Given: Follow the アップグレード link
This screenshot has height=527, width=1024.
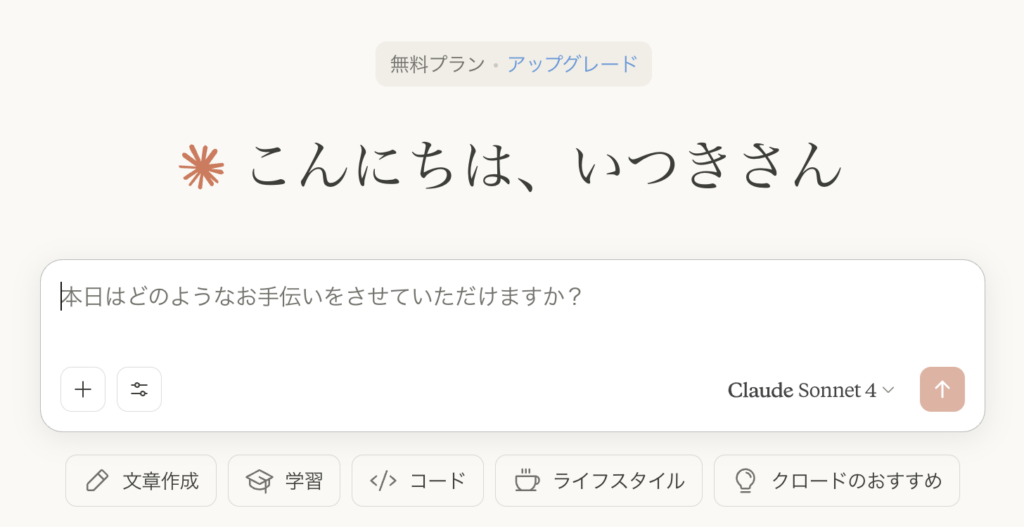Looking at the screenshot, I should (x=572, y=64).
